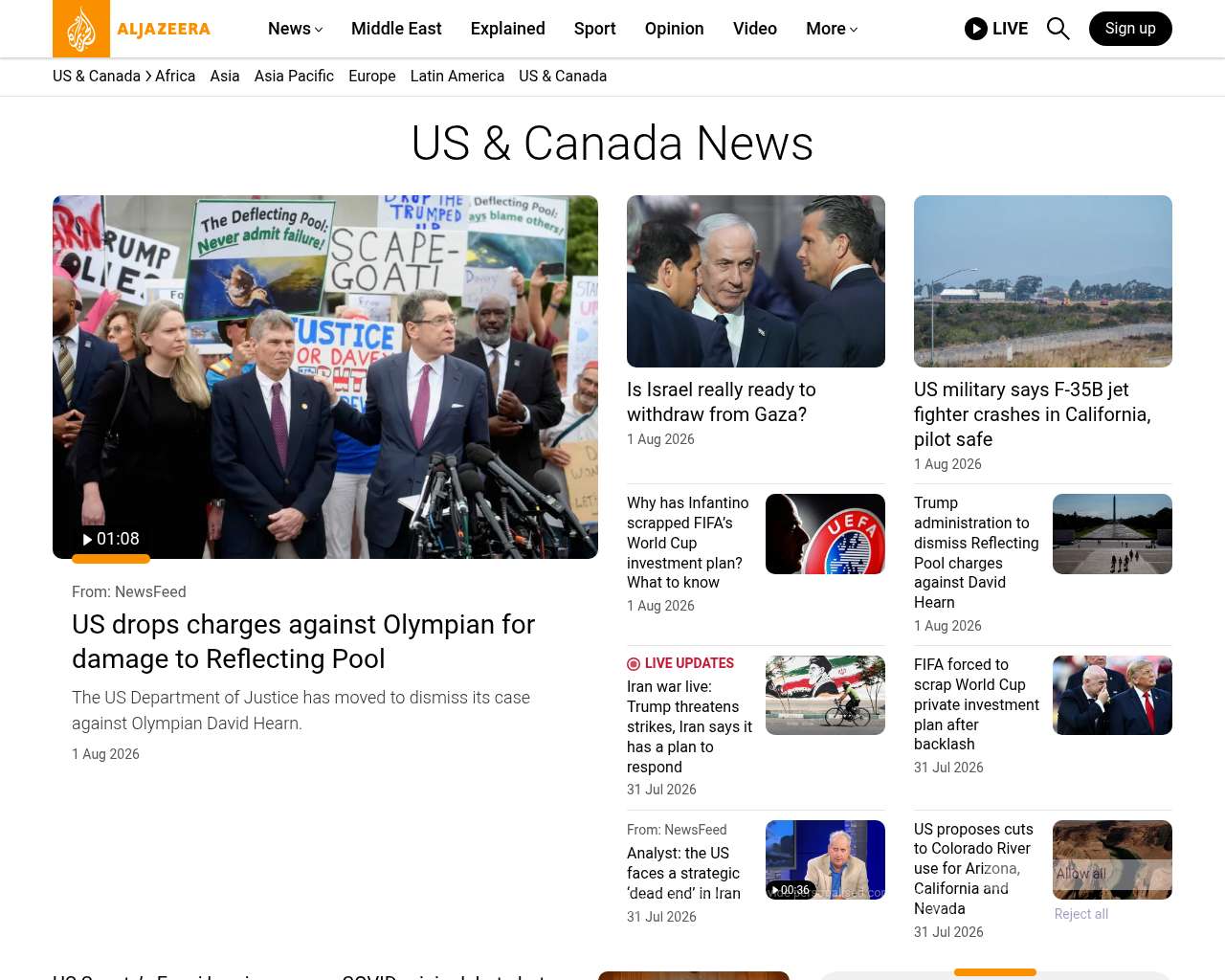Image resolution: width=1225 pixels, height=980 pixels.
Task: Play the 00:36 analyst video
Action: 791,890
